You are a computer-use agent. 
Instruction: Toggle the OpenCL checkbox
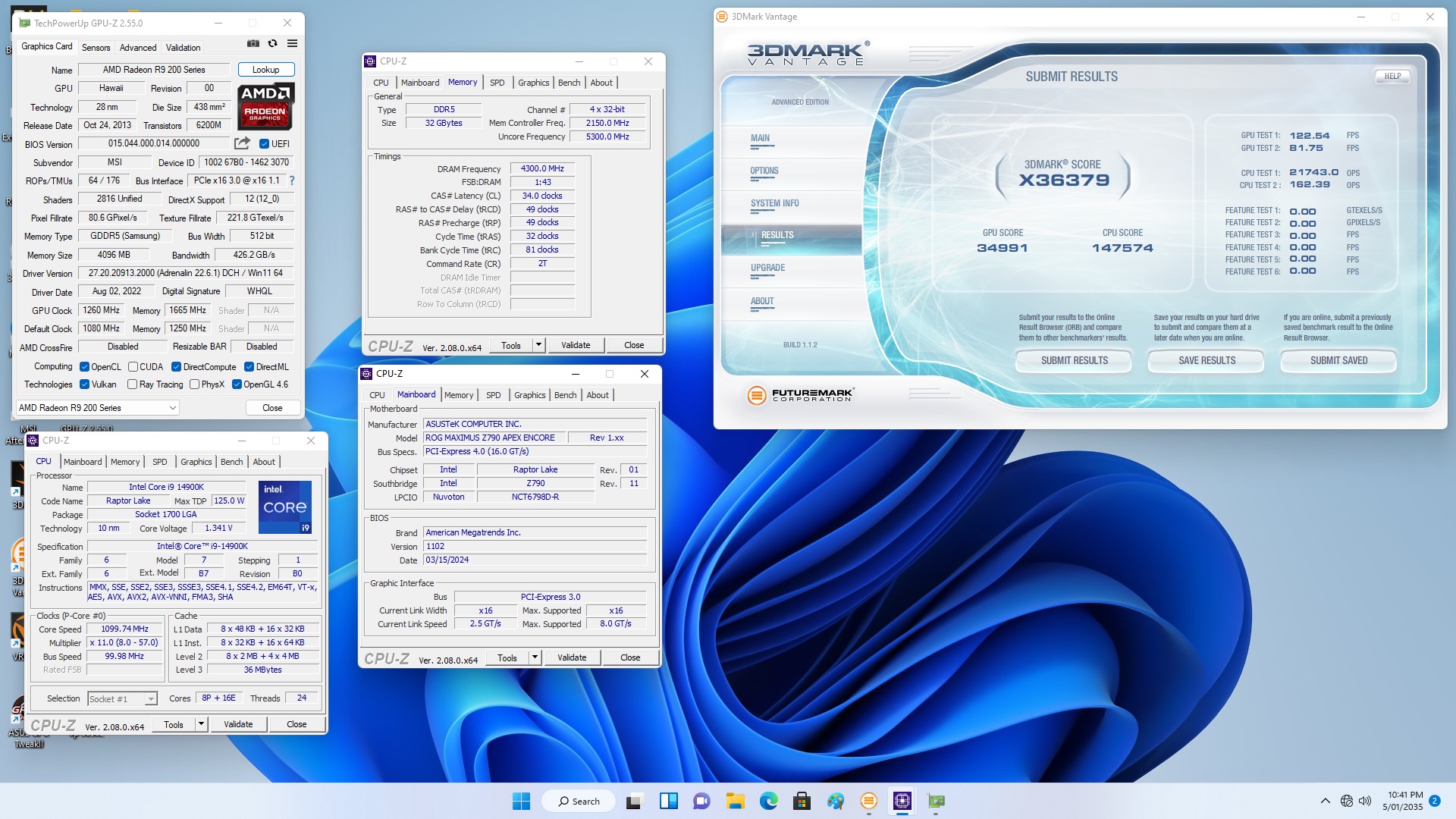pos(85,367)
